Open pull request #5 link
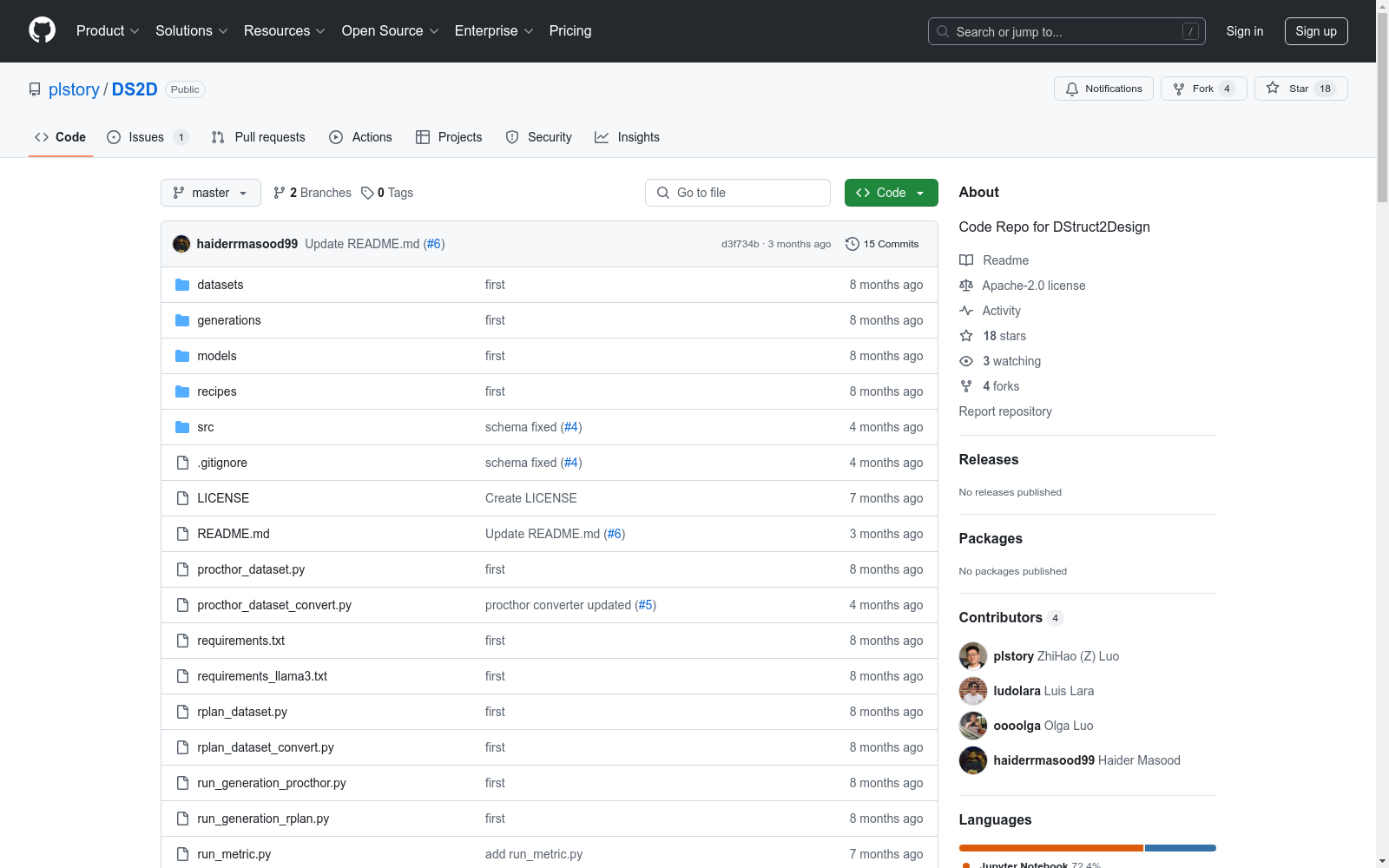Viewport: 1389px width, 868px height. tap(645, 605)
